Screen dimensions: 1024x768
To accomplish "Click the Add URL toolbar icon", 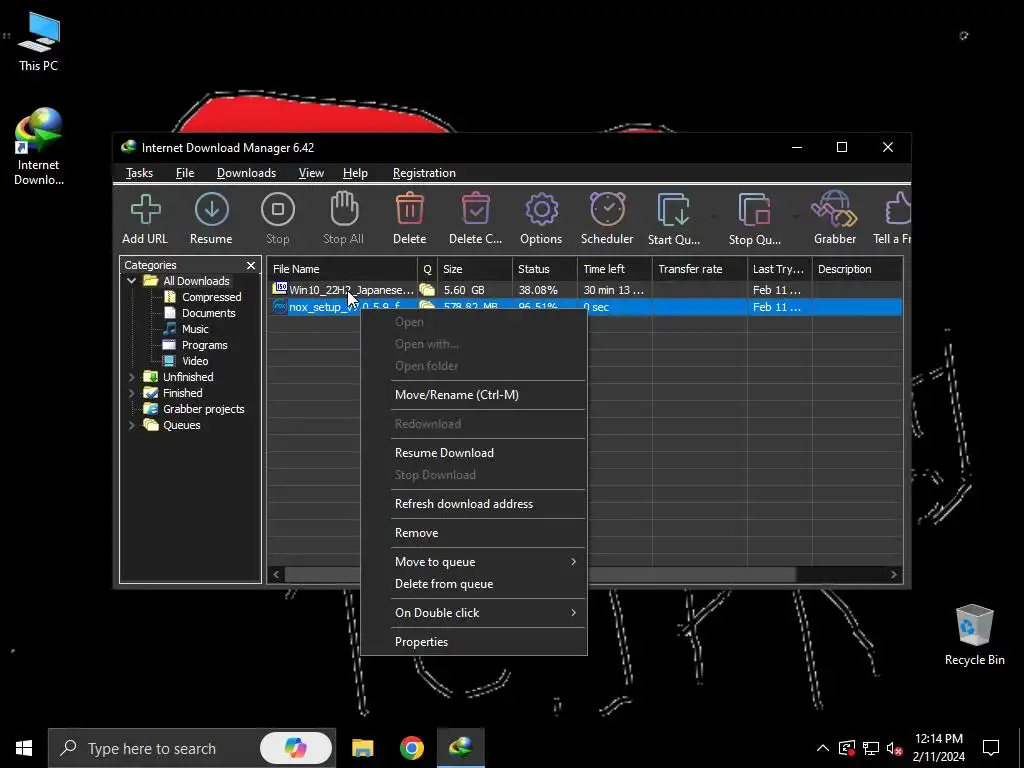I will 145,210.
